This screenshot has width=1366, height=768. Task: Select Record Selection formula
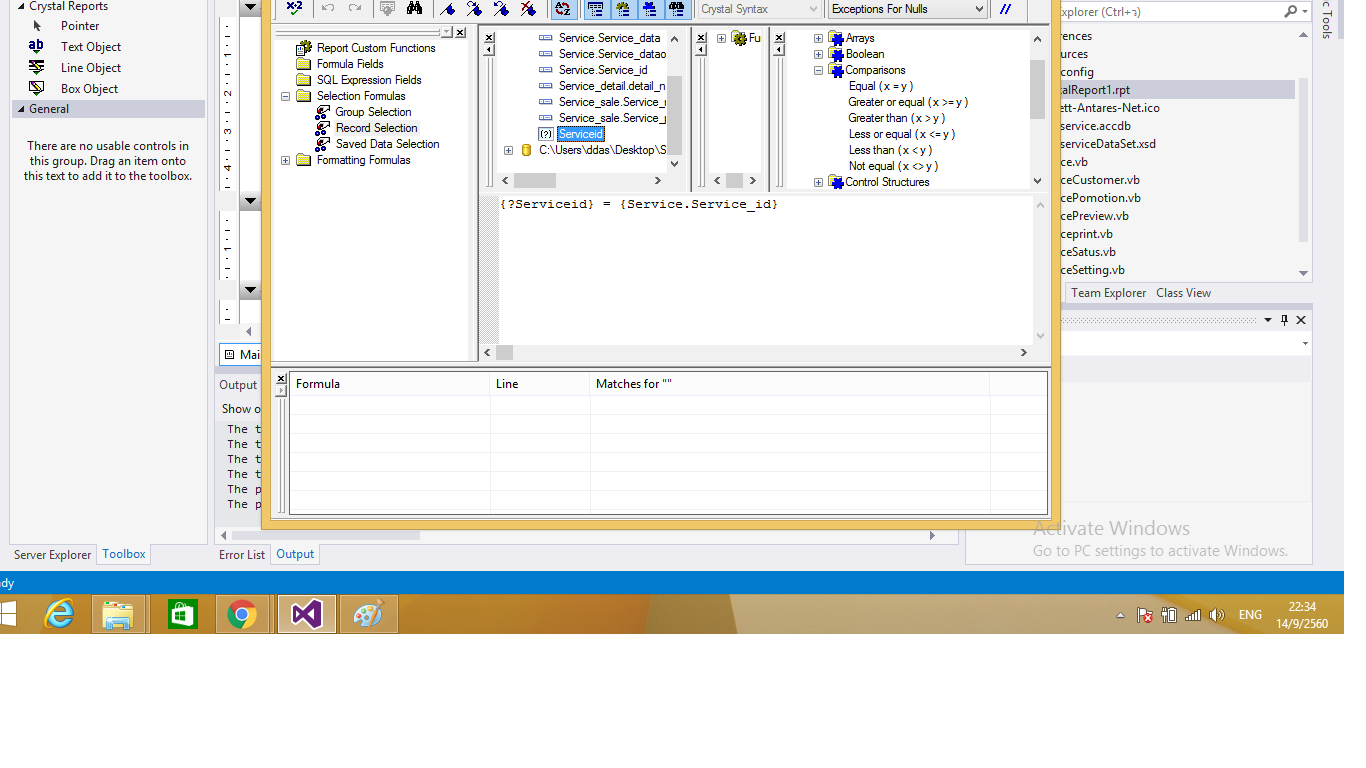coord(376,128)
